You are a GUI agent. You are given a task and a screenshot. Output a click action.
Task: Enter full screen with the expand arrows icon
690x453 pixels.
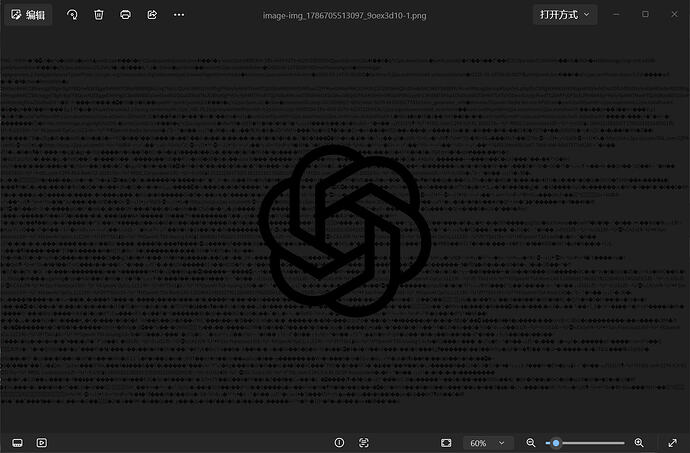tap(672, 443)
